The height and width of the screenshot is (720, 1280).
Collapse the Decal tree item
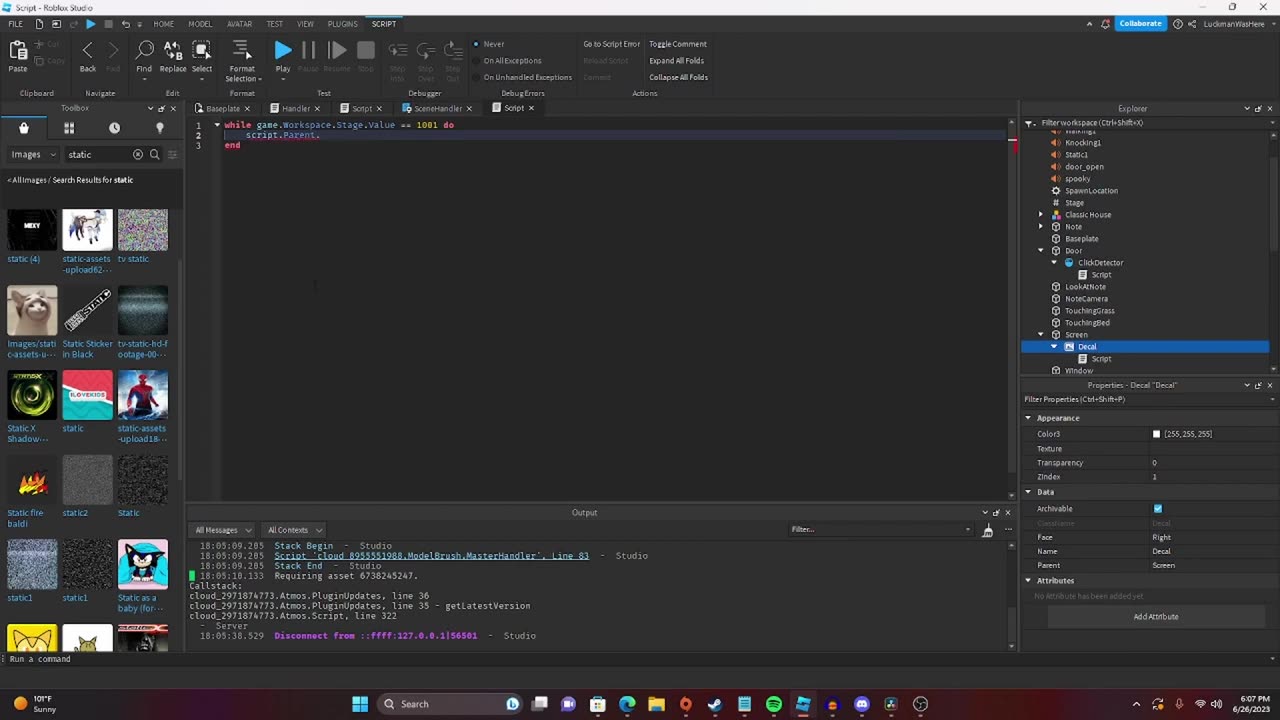1054,347
